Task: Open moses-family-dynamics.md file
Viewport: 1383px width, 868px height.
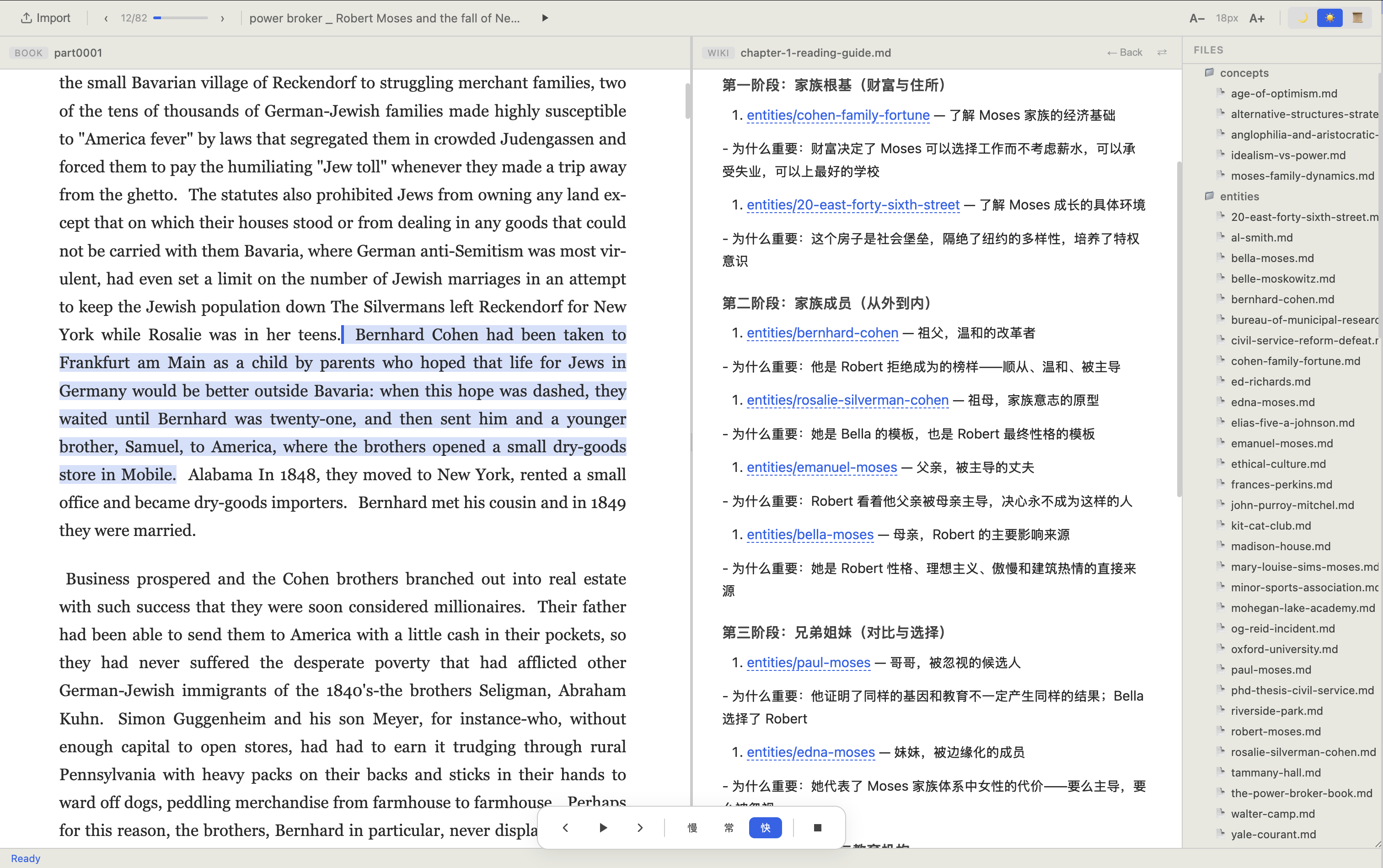Action: tap(1302, 176)
